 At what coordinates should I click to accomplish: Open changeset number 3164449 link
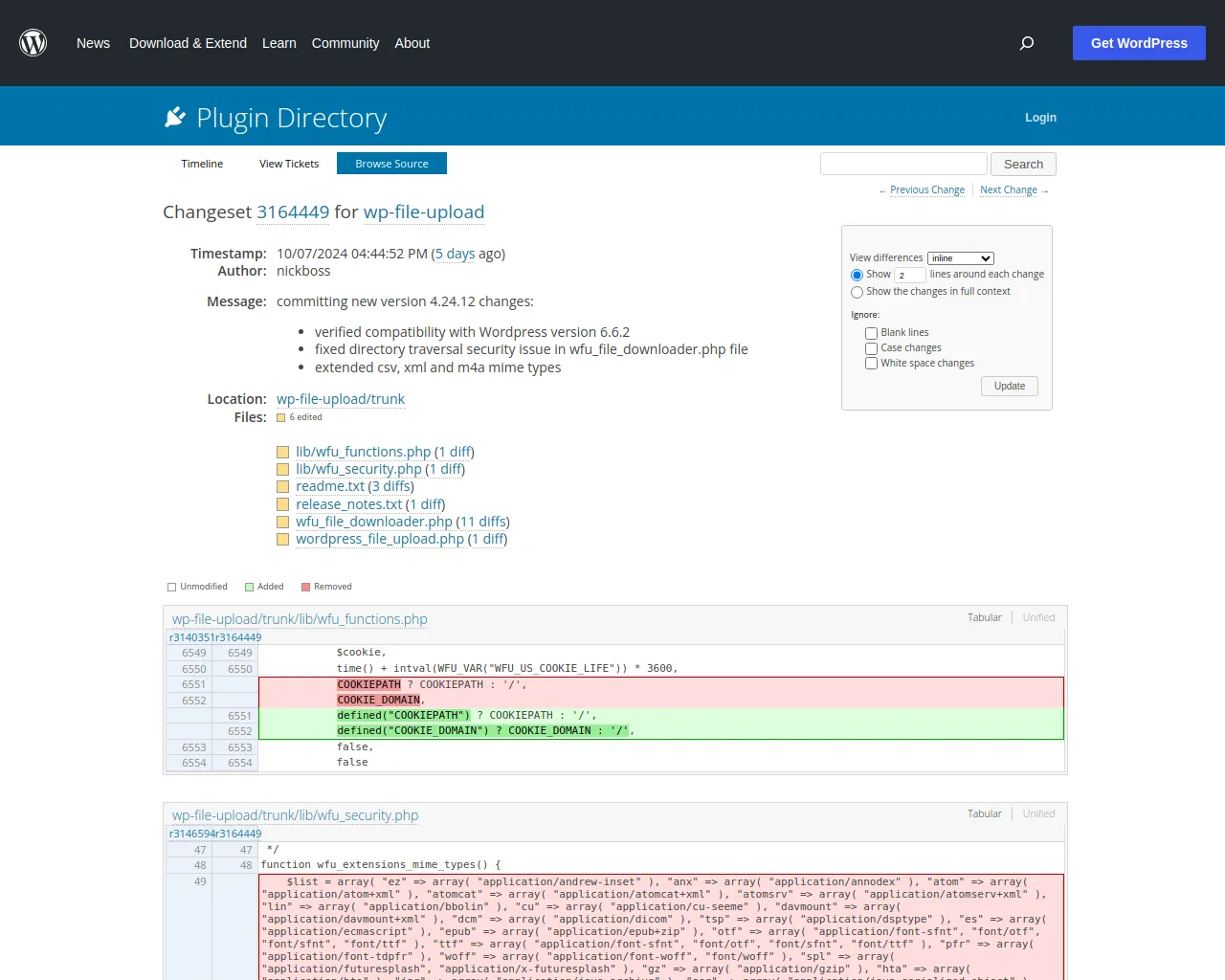[293, 212]
